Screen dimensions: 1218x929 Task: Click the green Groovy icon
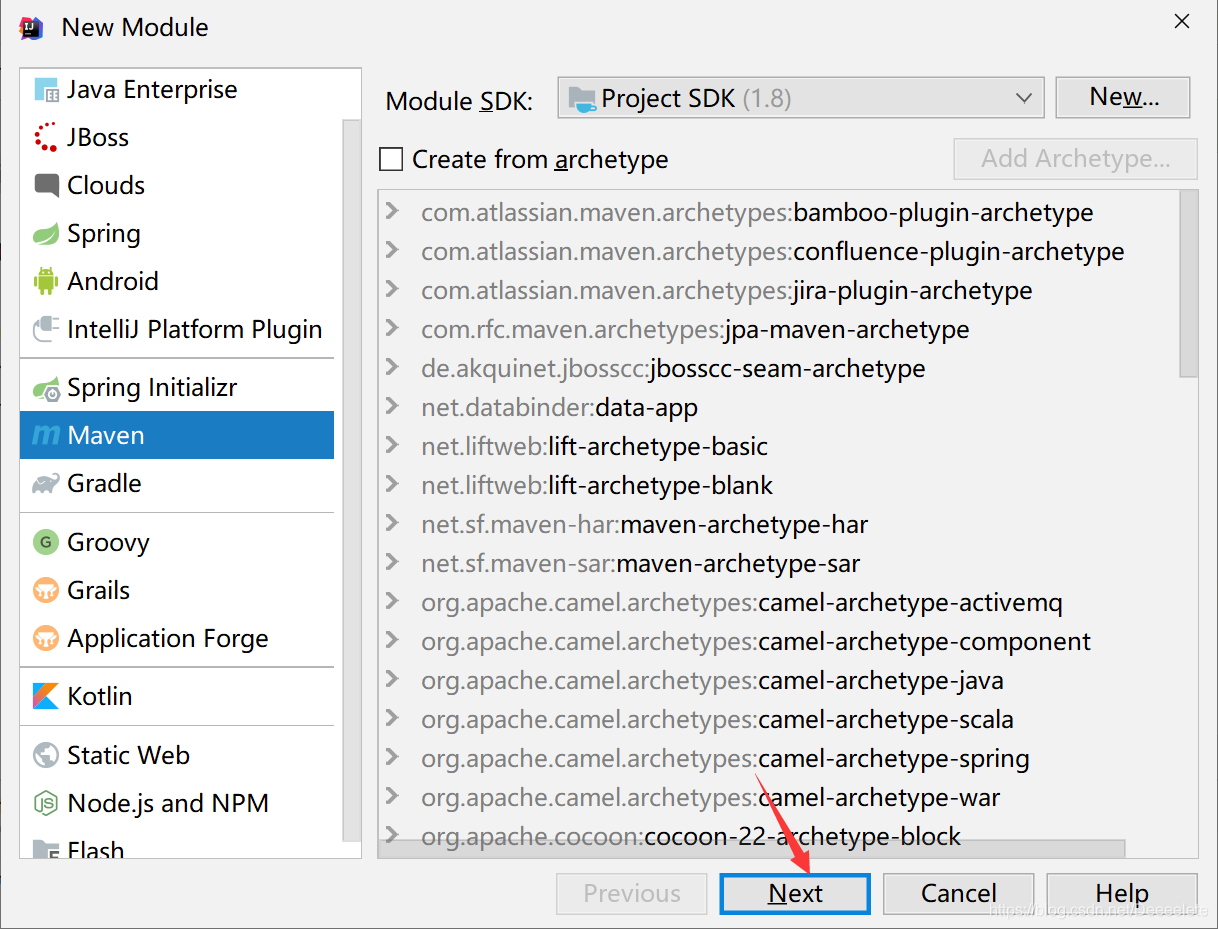click(46, 543)
